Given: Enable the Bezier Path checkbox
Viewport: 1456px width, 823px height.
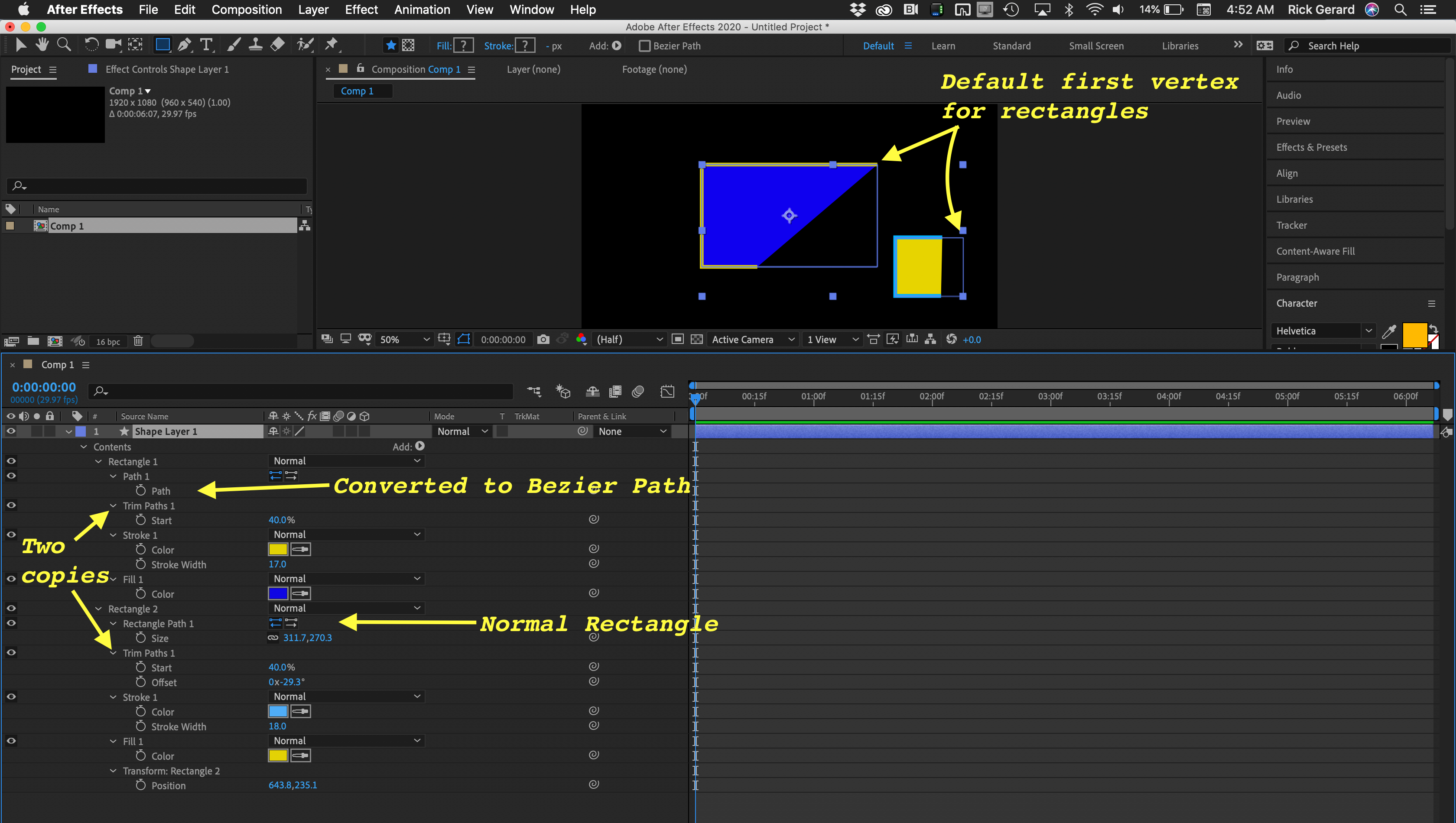Looking at the screenshot, I should pos(644,46).
